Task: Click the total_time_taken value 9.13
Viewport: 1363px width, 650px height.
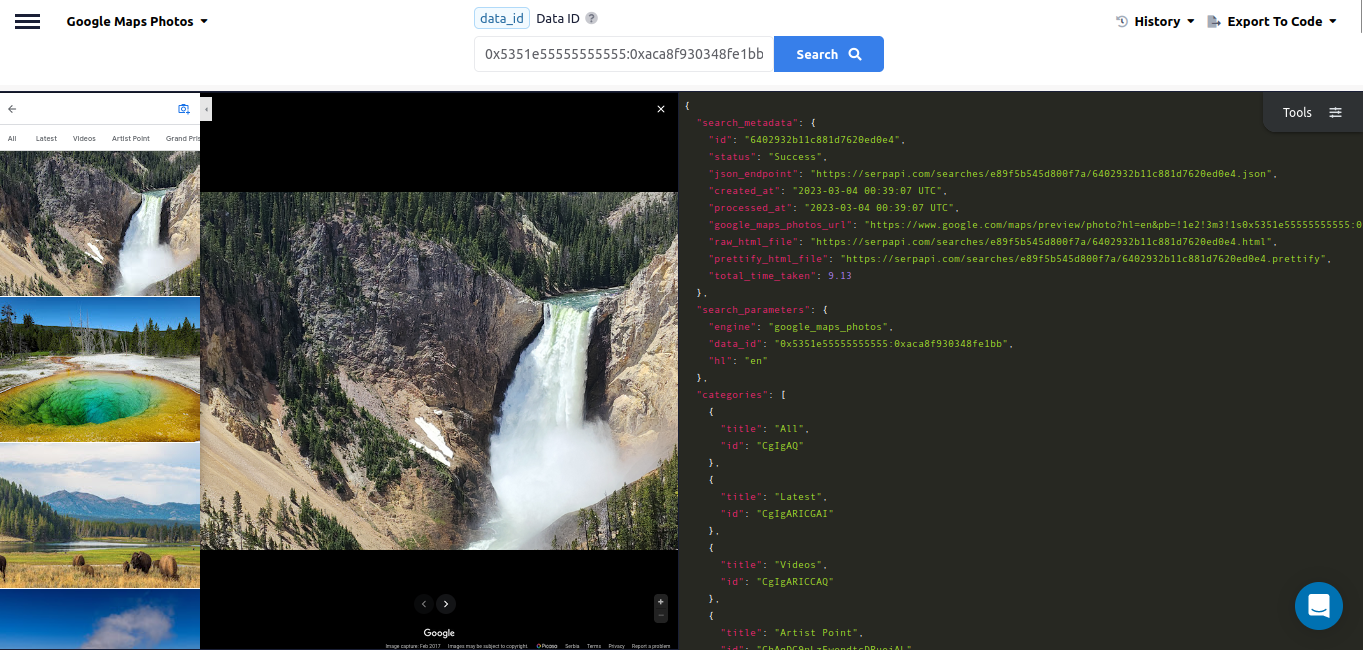Action: [839, 276]
